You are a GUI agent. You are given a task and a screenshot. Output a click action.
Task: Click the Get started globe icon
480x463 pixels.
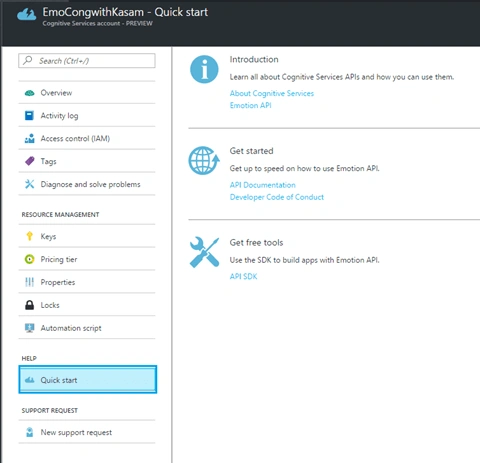(204, 161)
